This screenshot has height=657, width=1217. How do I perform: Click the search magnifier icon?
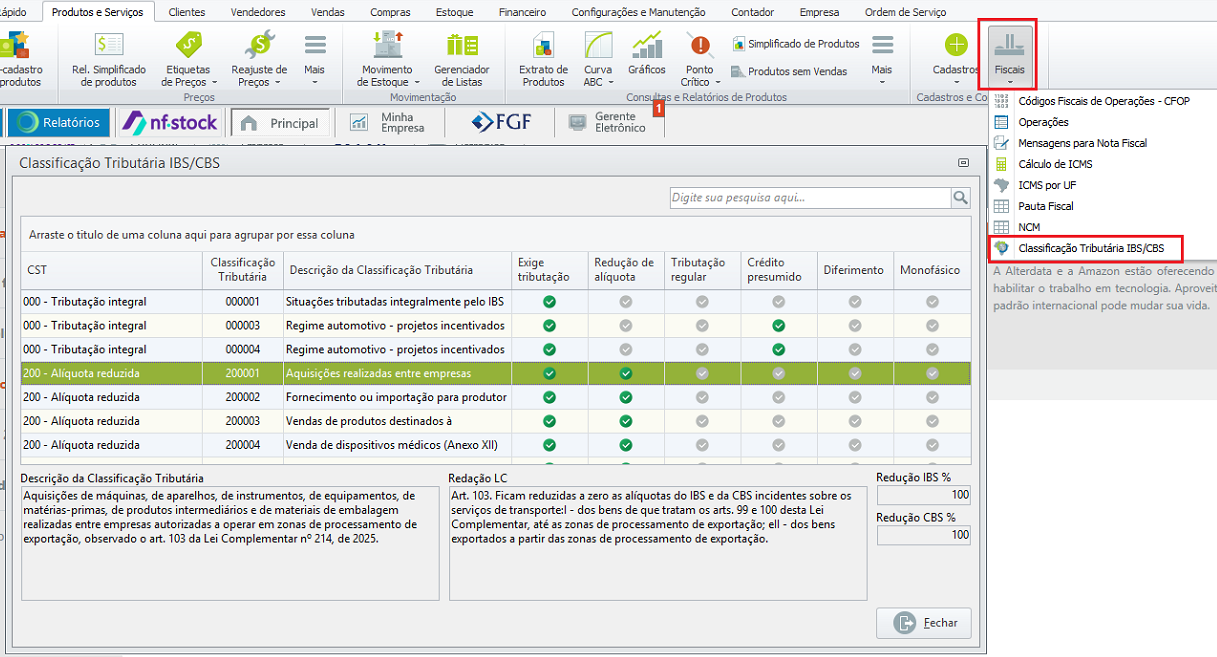[x=960, y=198]
